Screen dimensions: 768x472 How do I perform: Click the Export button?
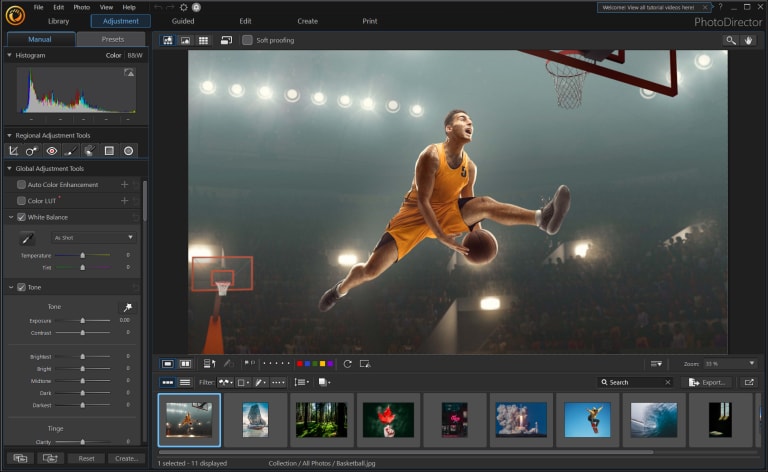706,382
